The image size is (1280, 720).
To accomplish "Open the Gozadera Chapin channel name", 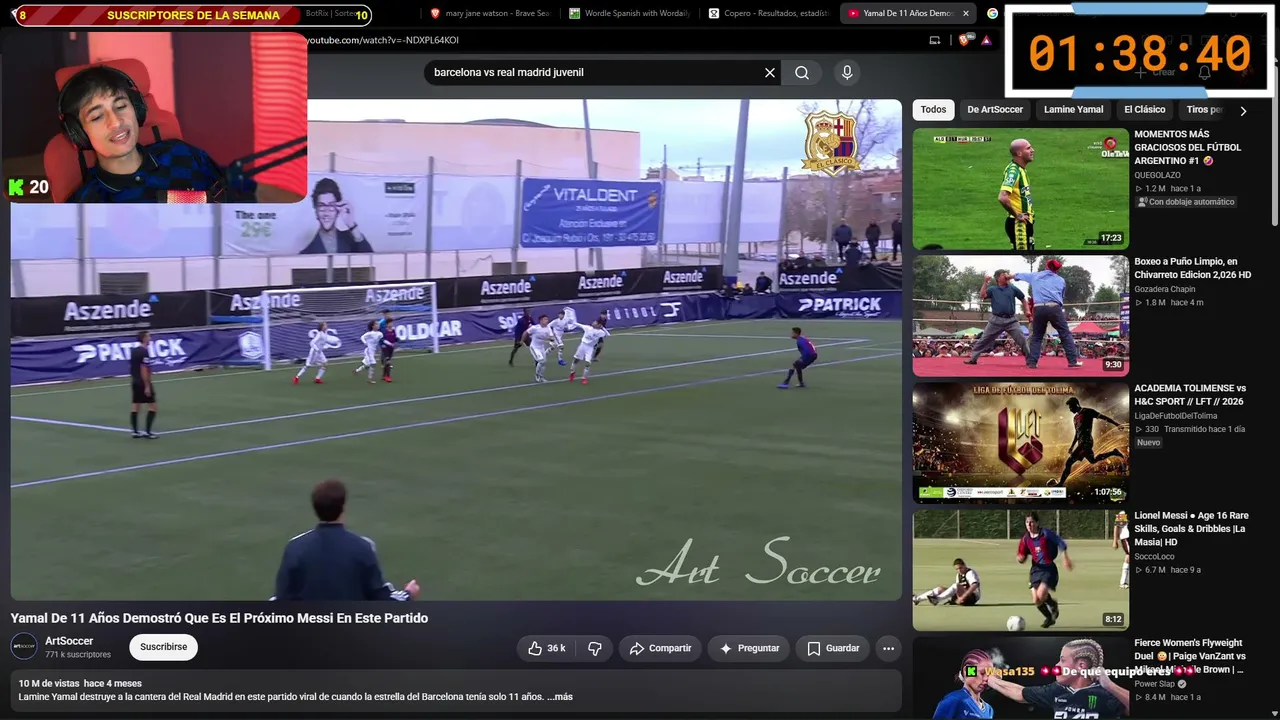I will (x=1165, y=289).
